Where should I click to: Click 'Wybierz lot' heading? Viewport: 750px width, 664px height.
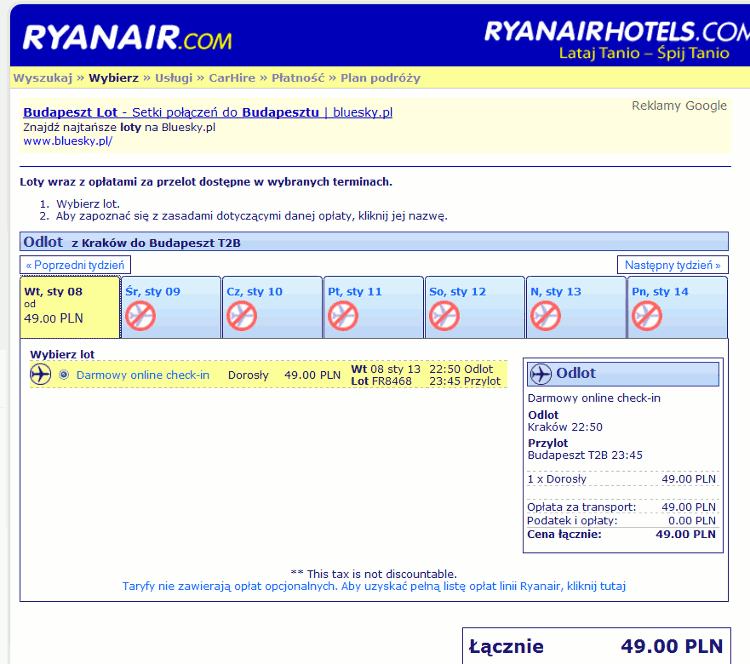coord(62,354)
